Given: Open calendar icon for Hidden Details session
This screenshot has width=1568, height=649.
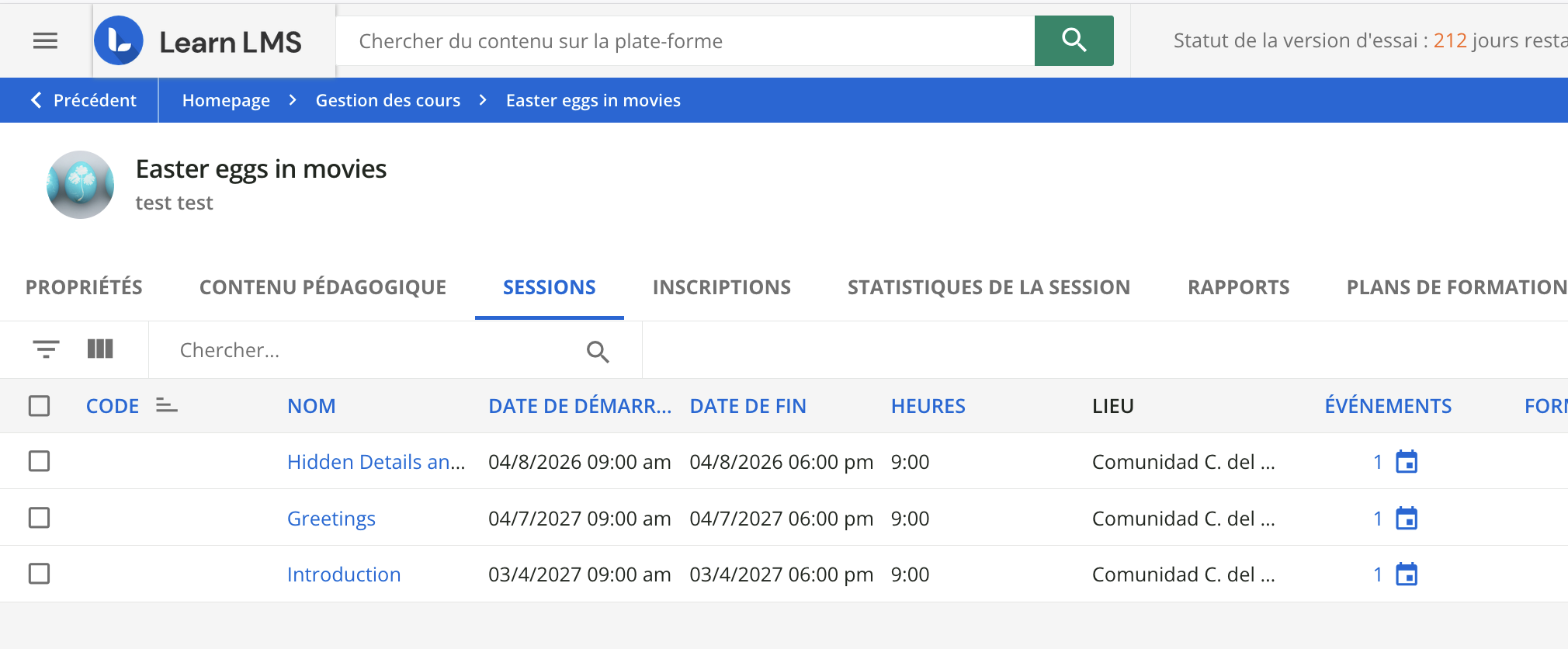Looking at the screenshot, I should (1406, 462).
